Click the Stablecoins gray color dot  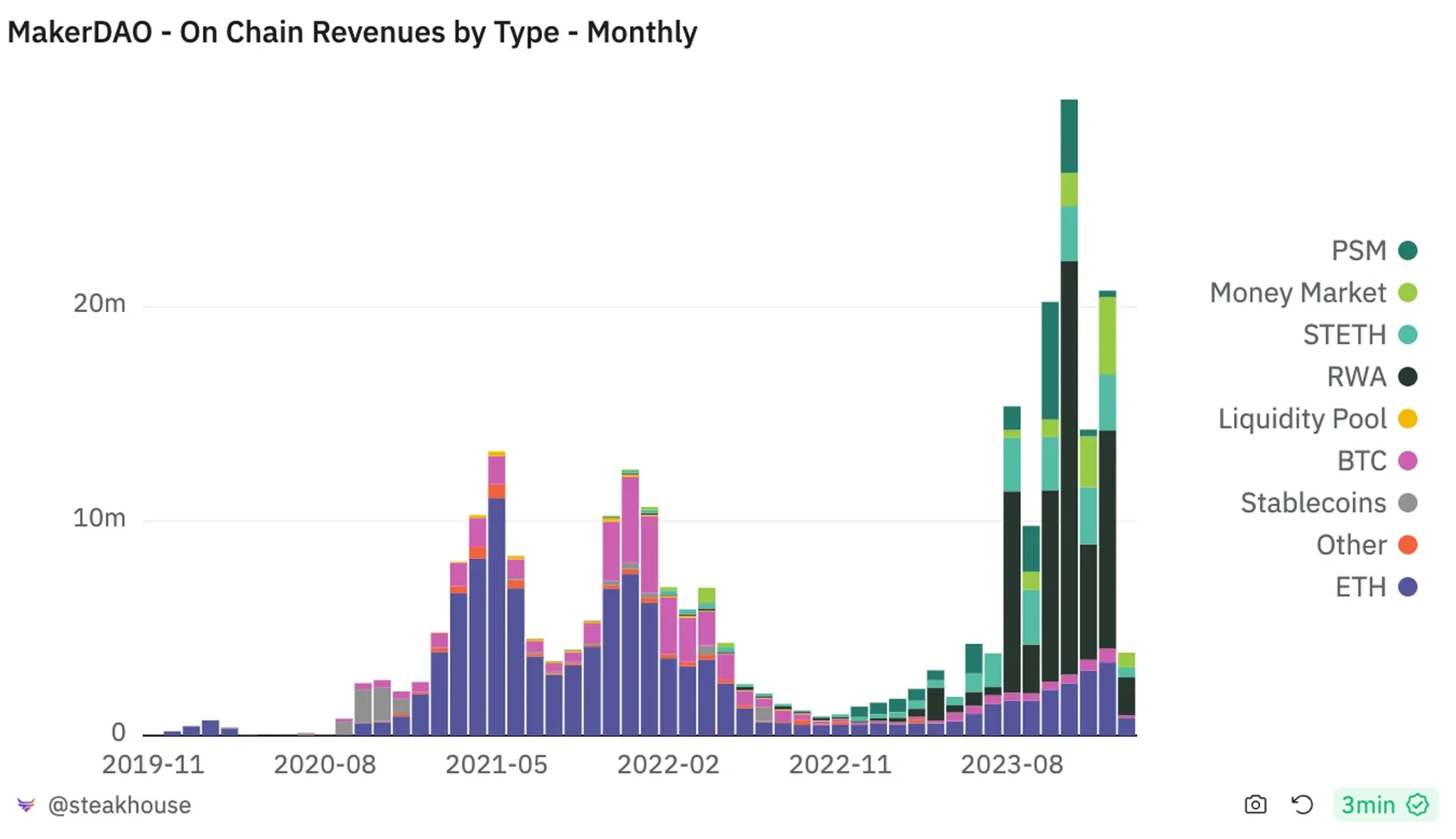point(1407,503)
